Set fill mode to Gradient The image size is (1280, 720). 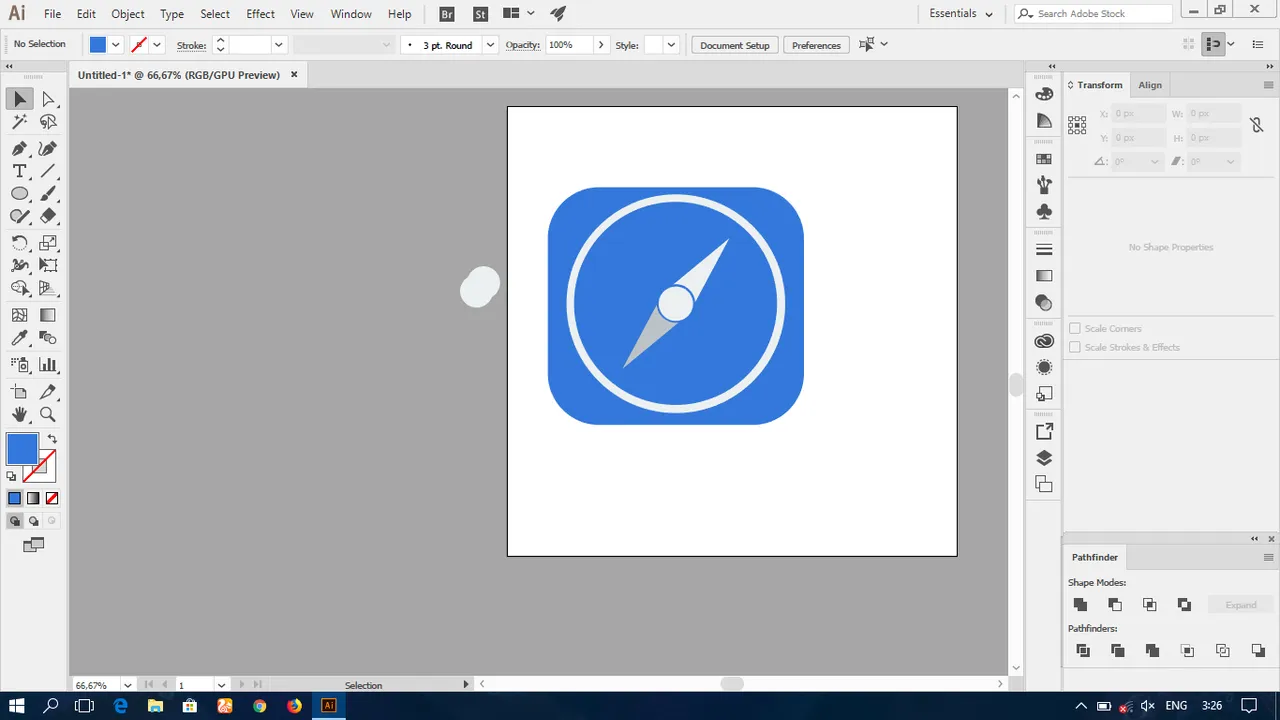(33, 498)
